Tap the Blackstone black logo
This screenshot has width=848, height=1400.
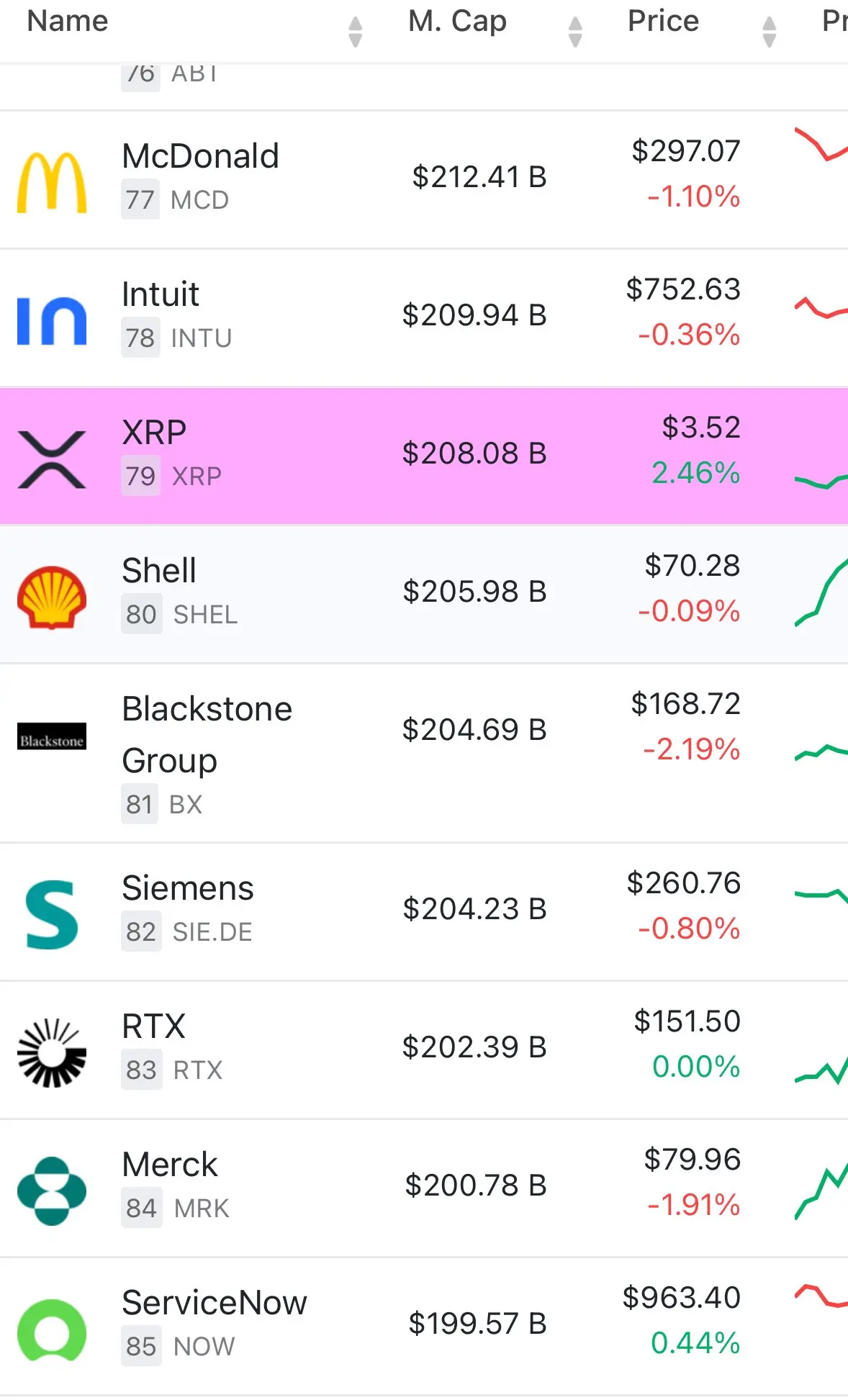point(52,736)
